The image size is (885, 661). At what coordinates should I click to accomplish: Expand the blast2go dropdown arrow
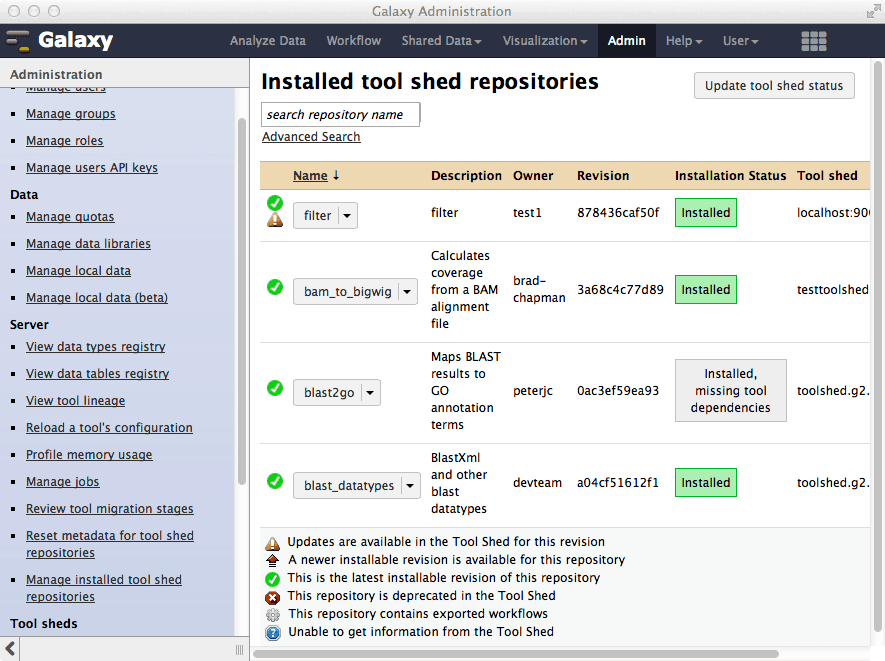370,394
